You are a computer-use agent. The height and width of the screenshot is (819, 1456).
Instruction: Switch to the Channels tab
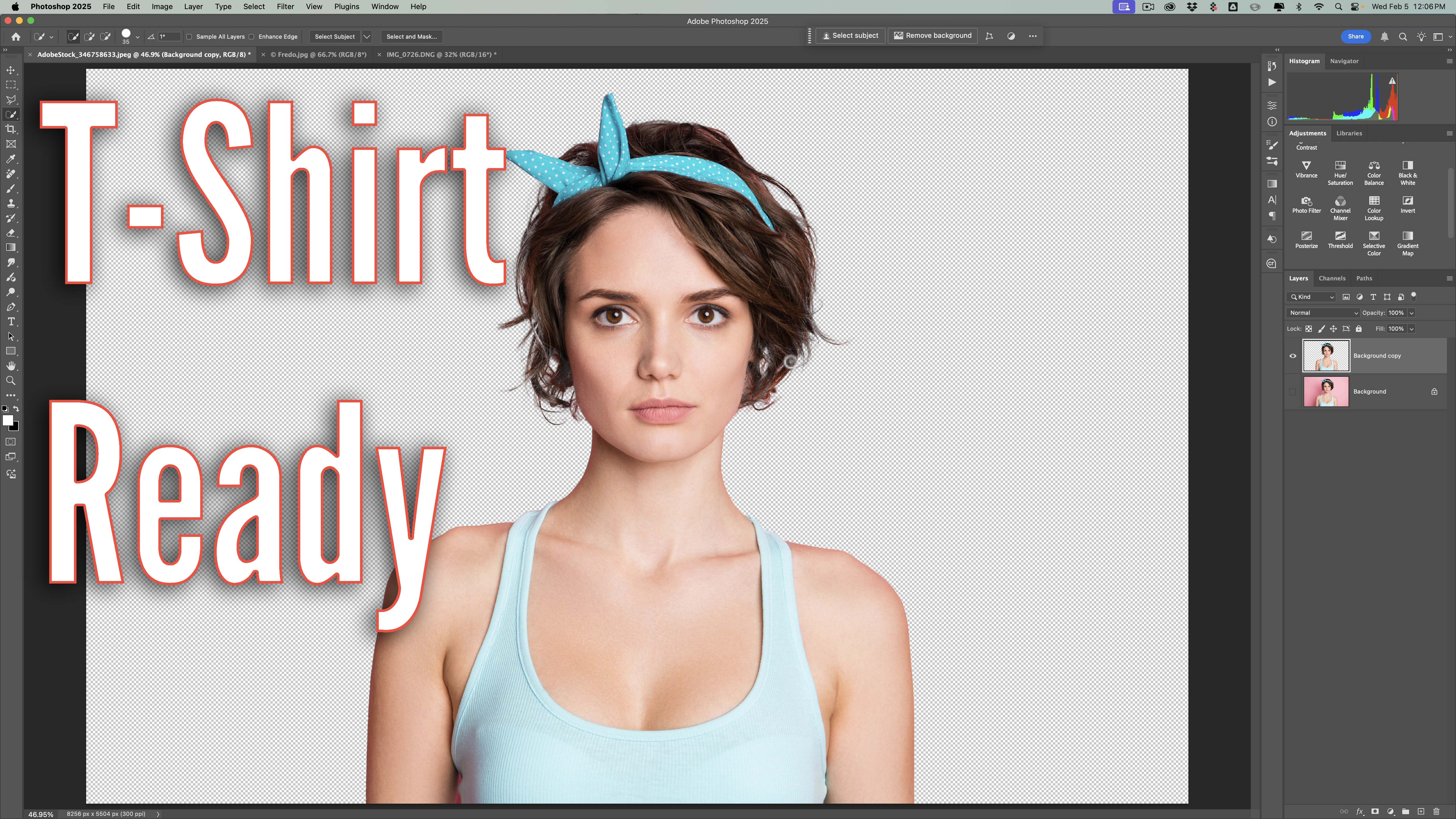click(1332, 278)
